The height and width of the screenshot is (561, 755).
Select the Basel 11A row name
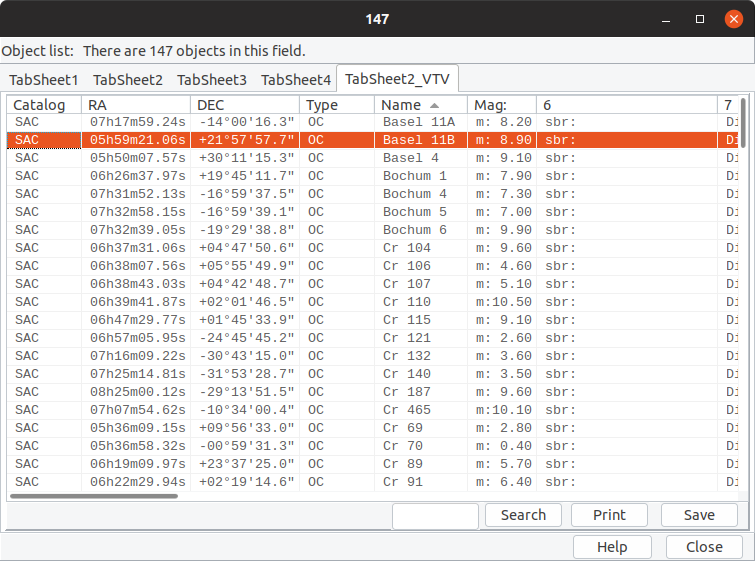[x=419, y=122]
